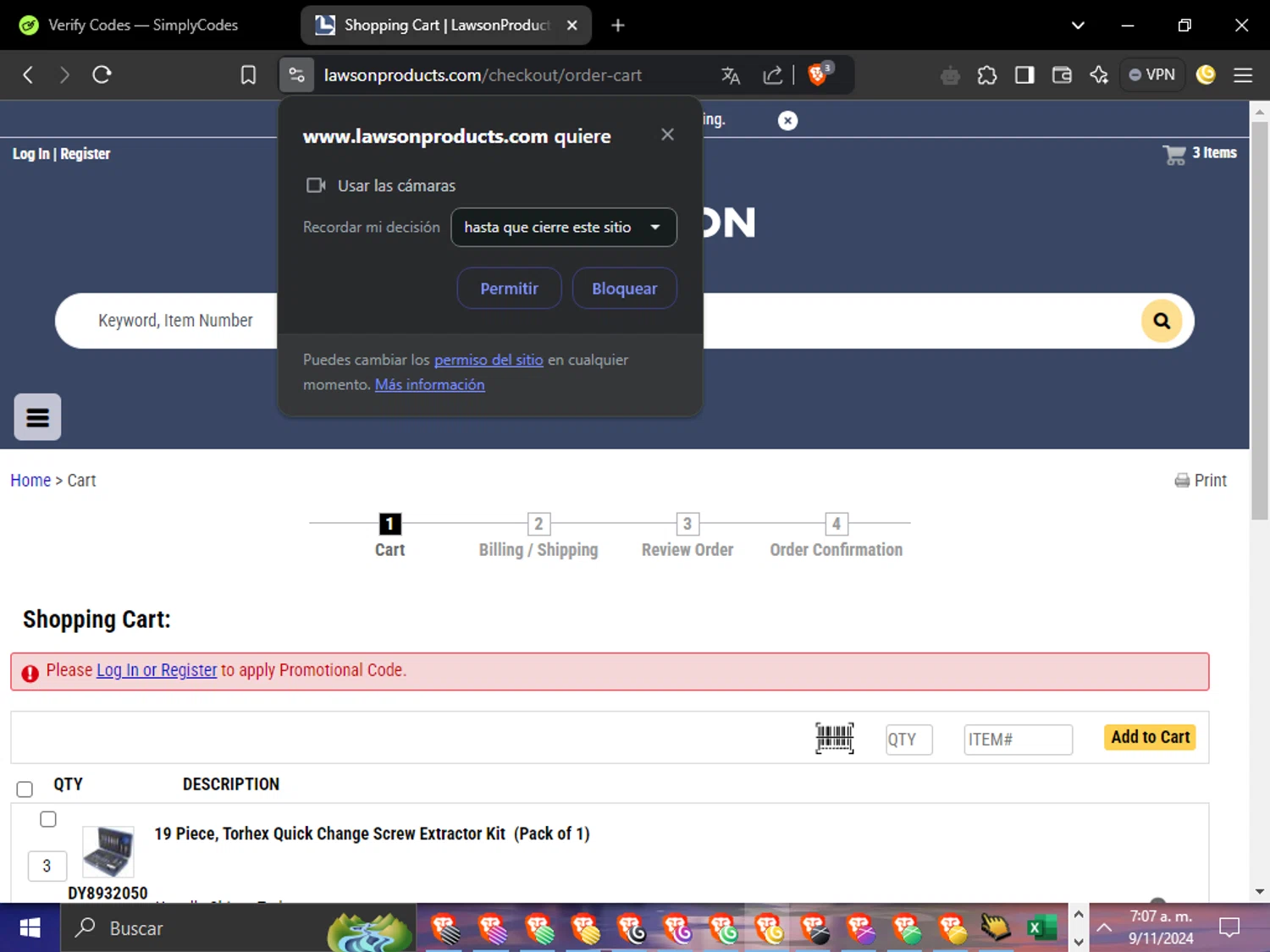Click the page vertical scrollbar thumb
This screenshot has width=1270, height=952.
(x=1260, y=320)
